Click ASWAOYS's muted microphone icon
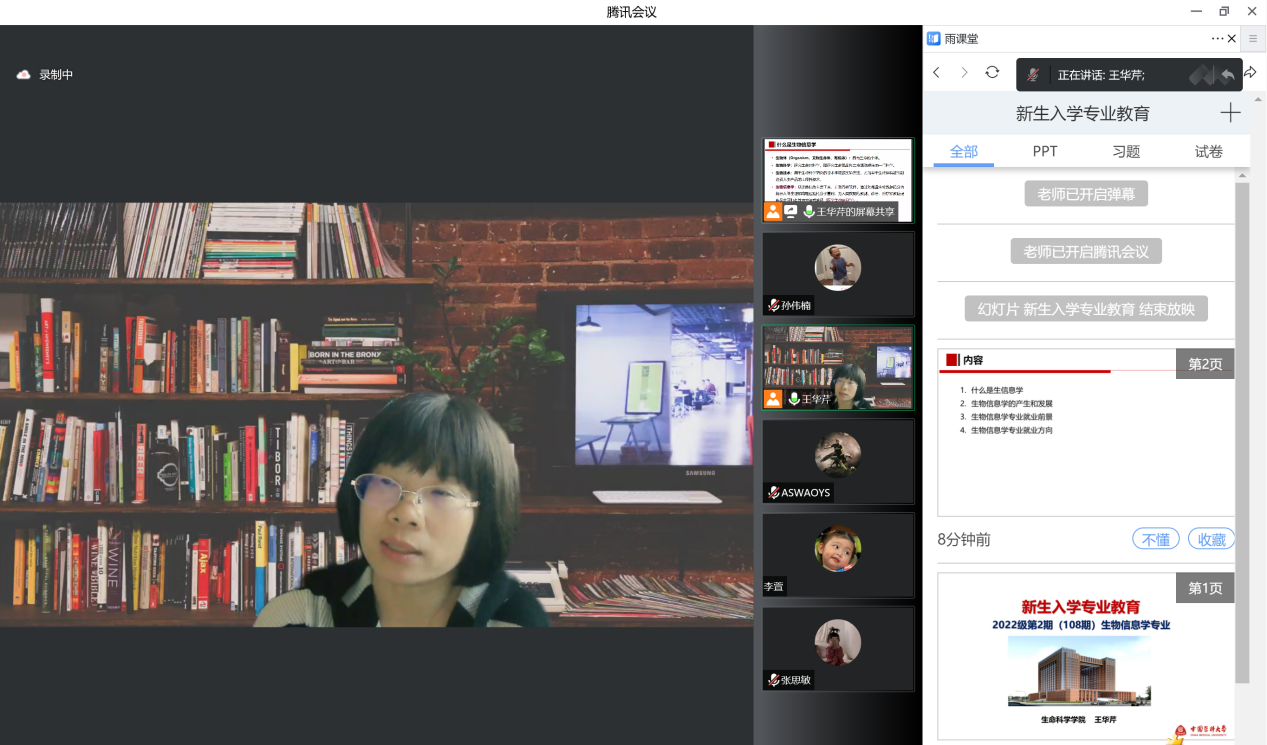Image resolution: width=1267 pixels, height=745 pixels. 773,492
